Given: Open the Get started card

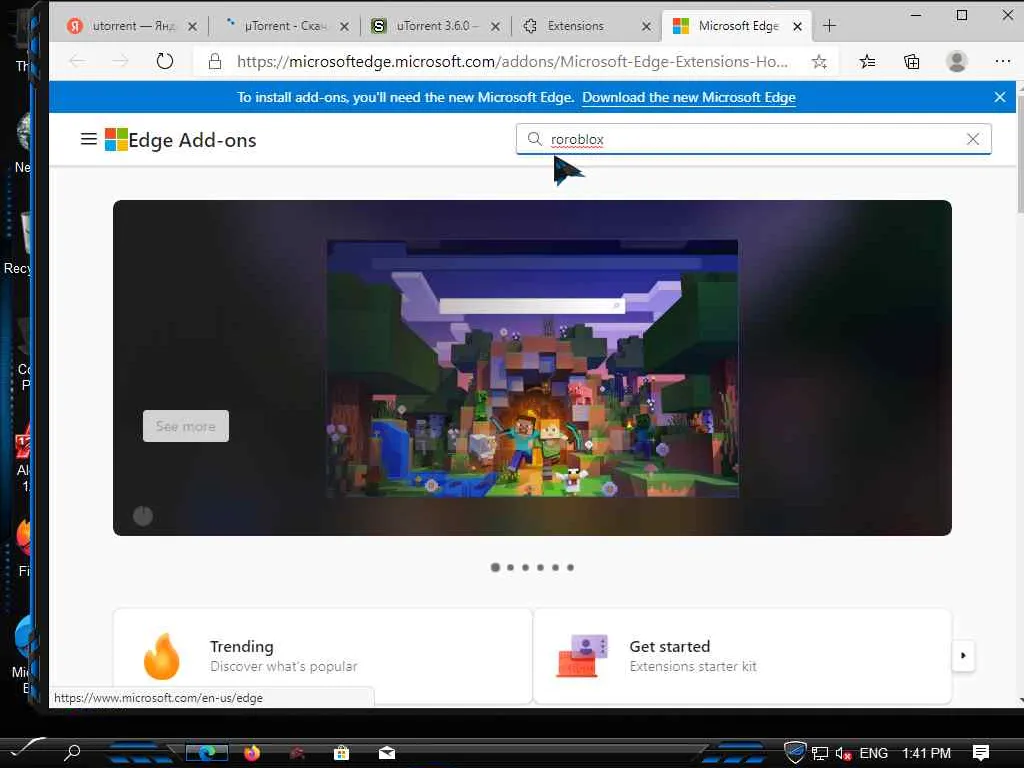Looking at the screenshot, I should 742,656.
